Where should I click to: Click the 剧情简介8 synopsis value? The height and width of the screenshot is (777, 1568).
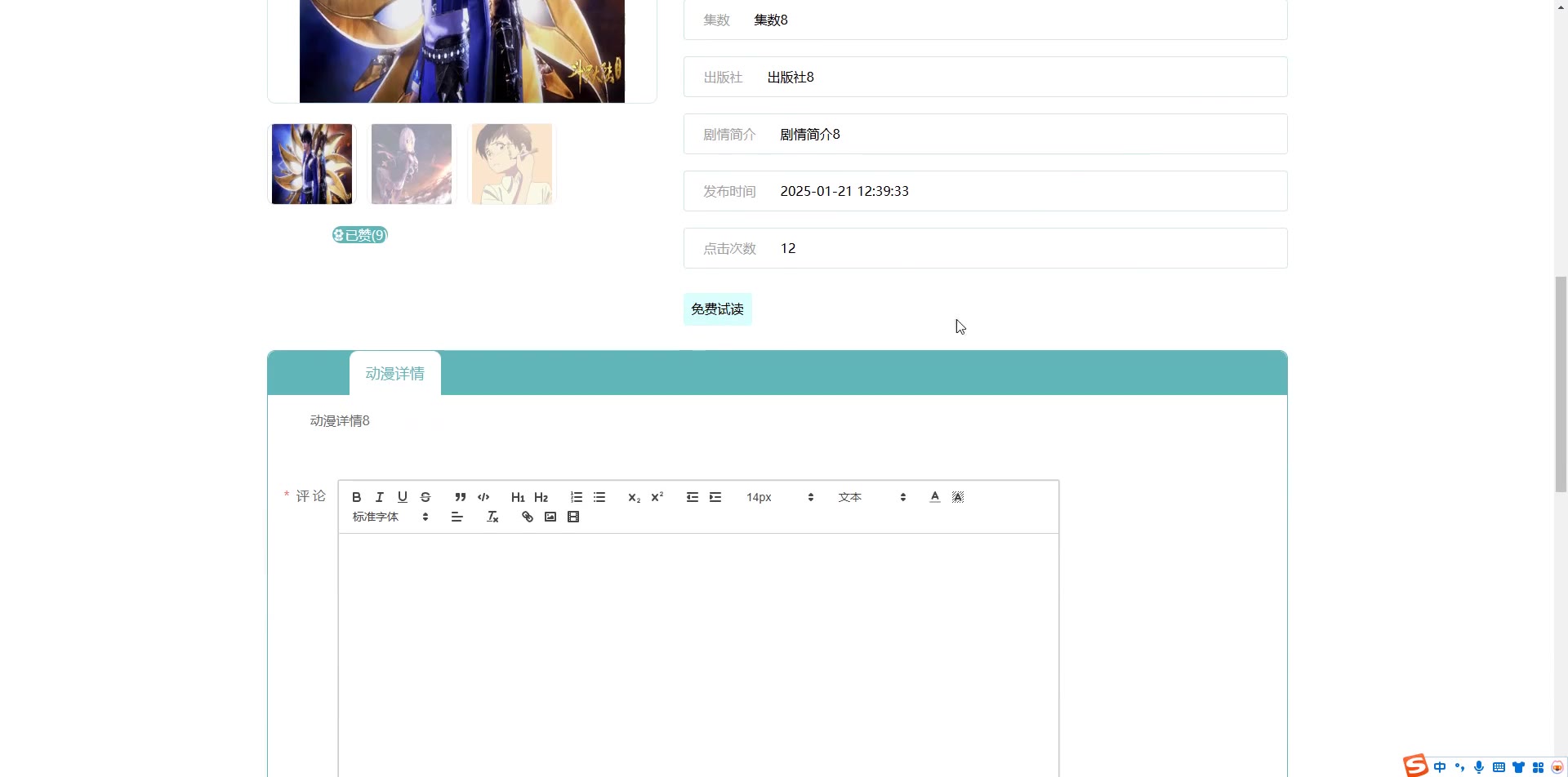810,135
